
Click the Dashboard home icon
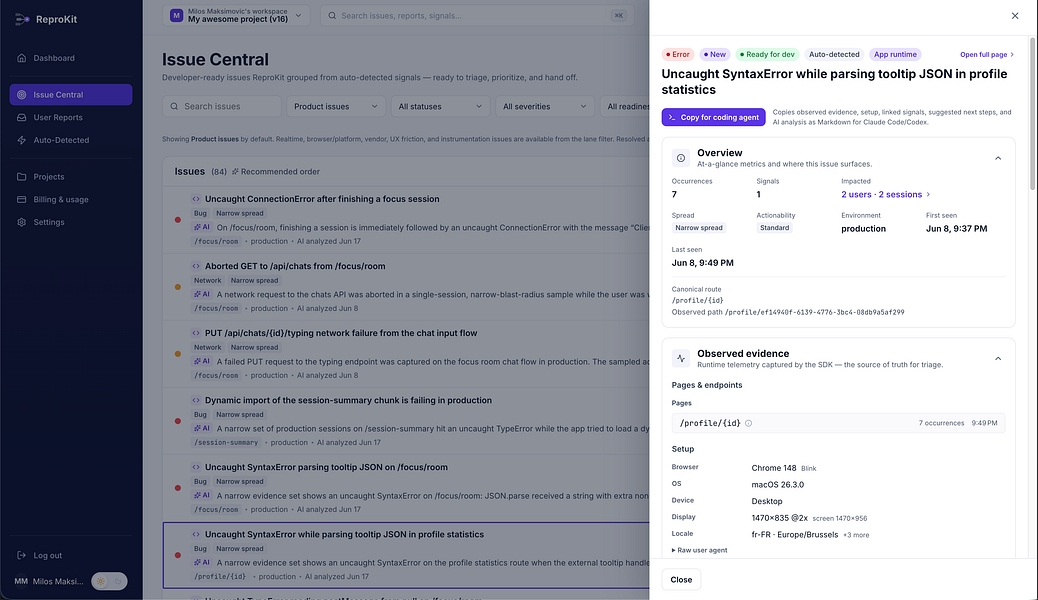(22, 58)
